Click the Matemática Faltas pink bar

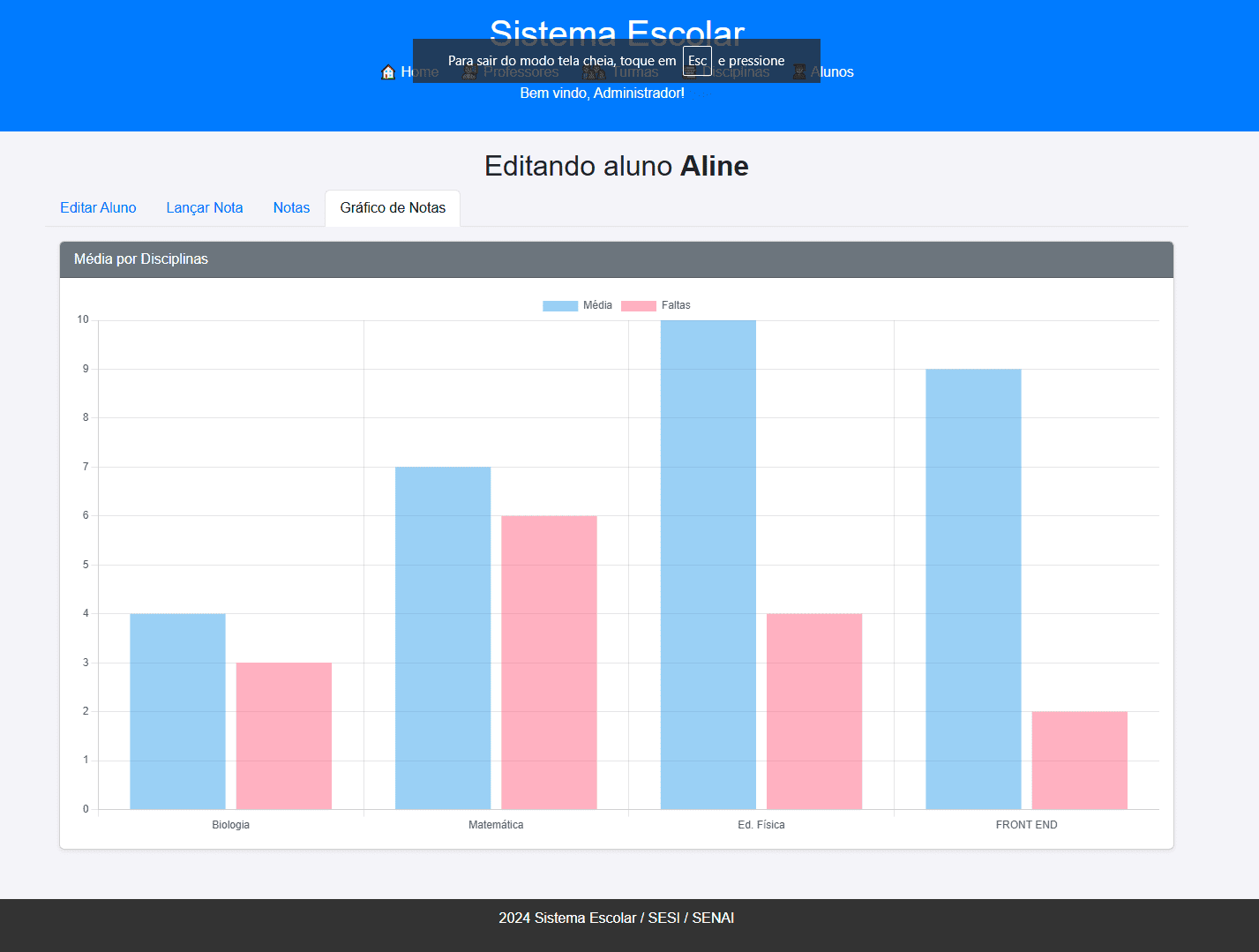click(549, 663)
